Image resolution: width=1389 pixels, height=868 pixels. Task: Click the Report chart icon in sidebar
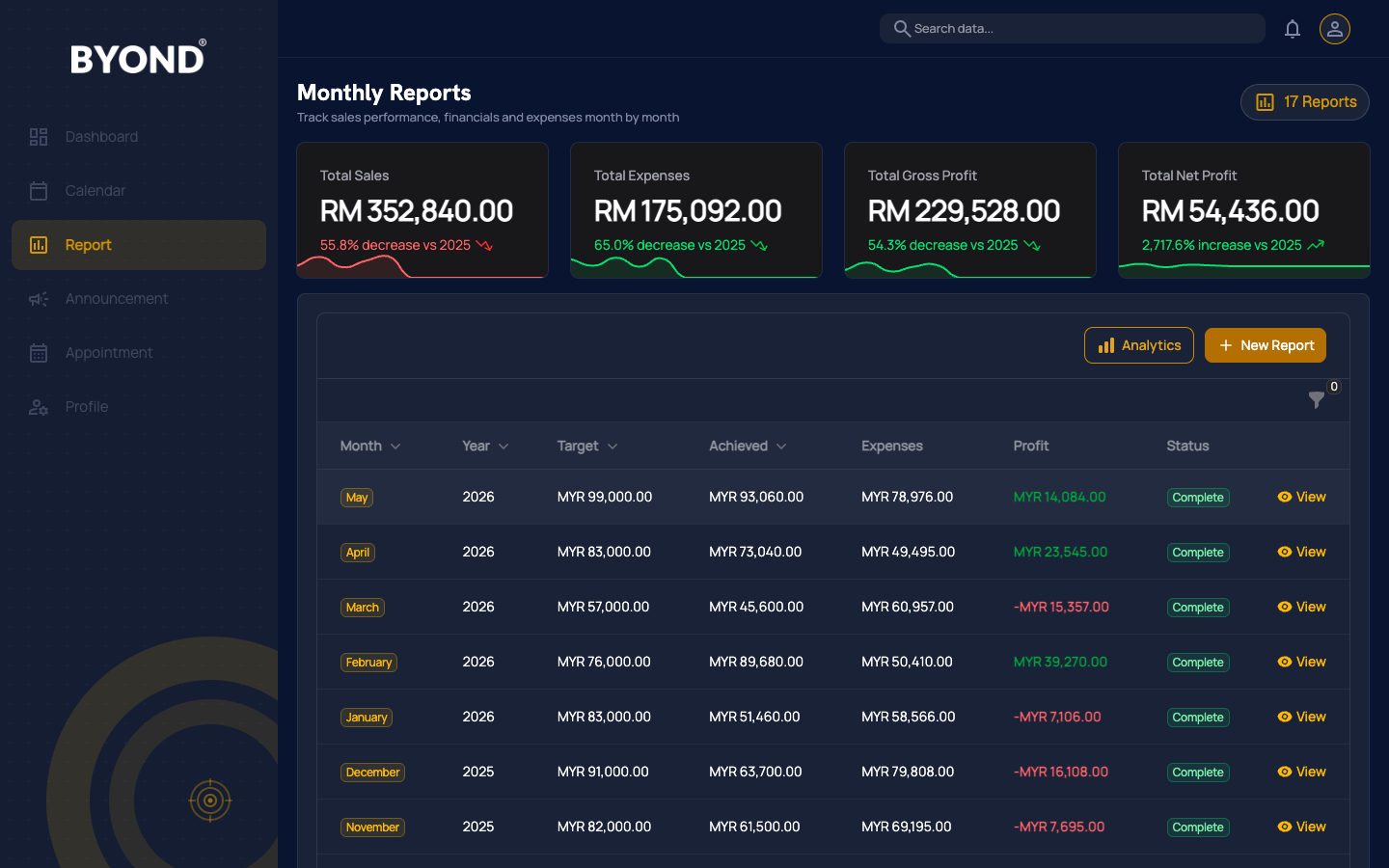(39, 245)
